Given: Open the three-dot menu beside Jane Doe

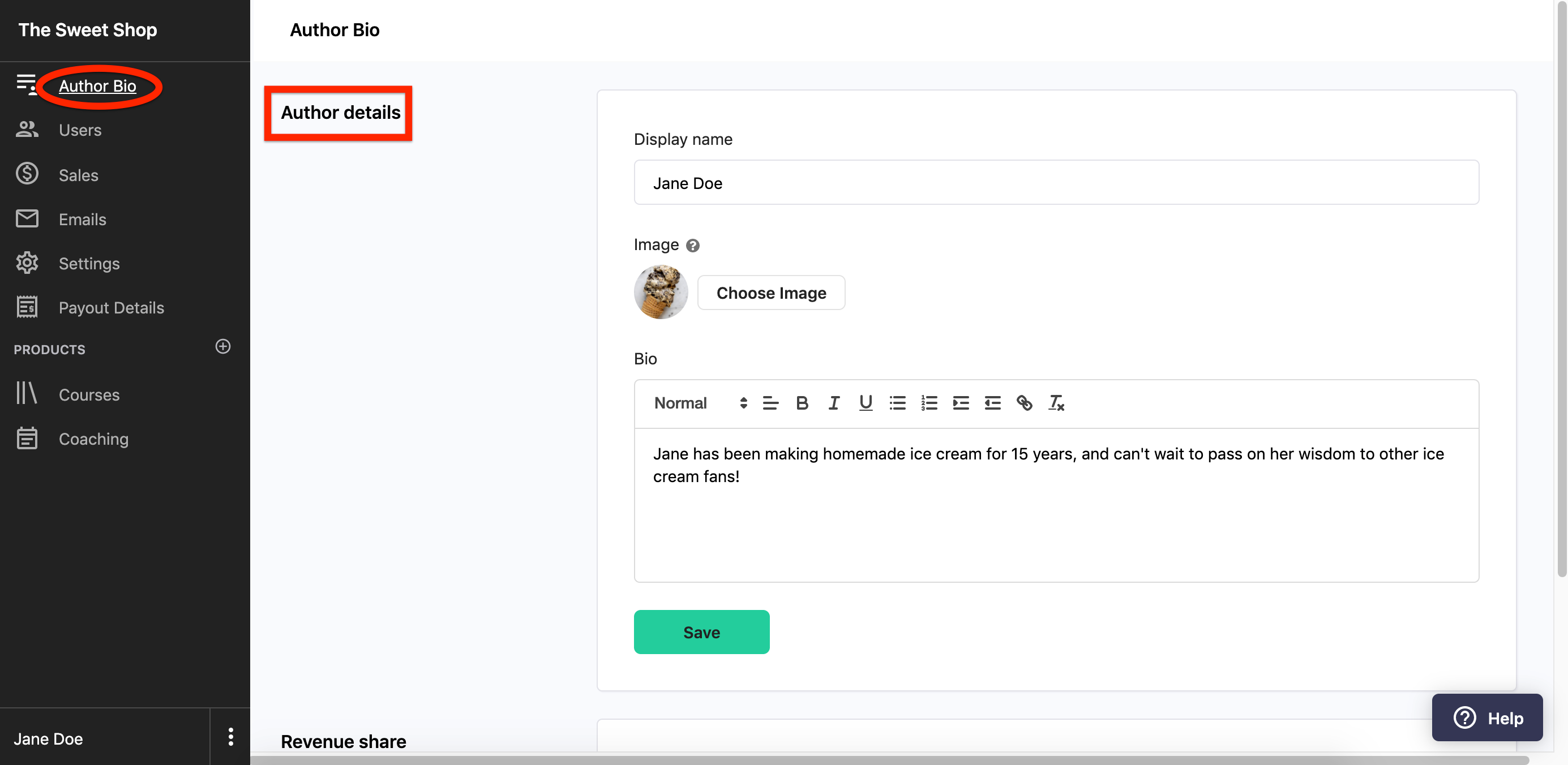Looking at the screenshot, I should 230,736.
